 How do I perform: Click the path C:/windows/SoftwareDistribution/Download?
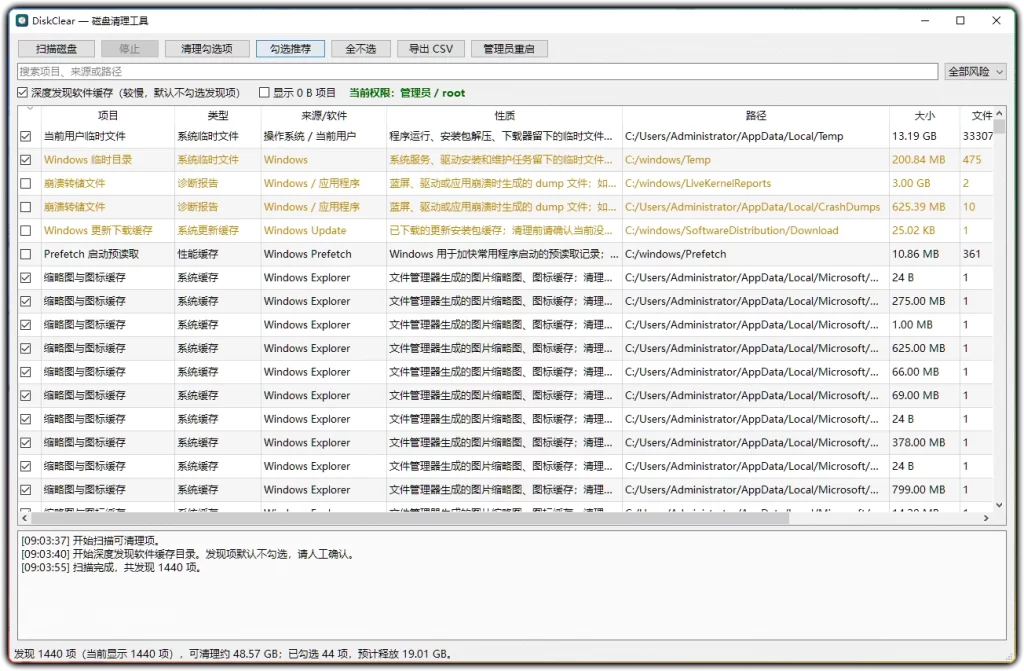pos(731,231)
